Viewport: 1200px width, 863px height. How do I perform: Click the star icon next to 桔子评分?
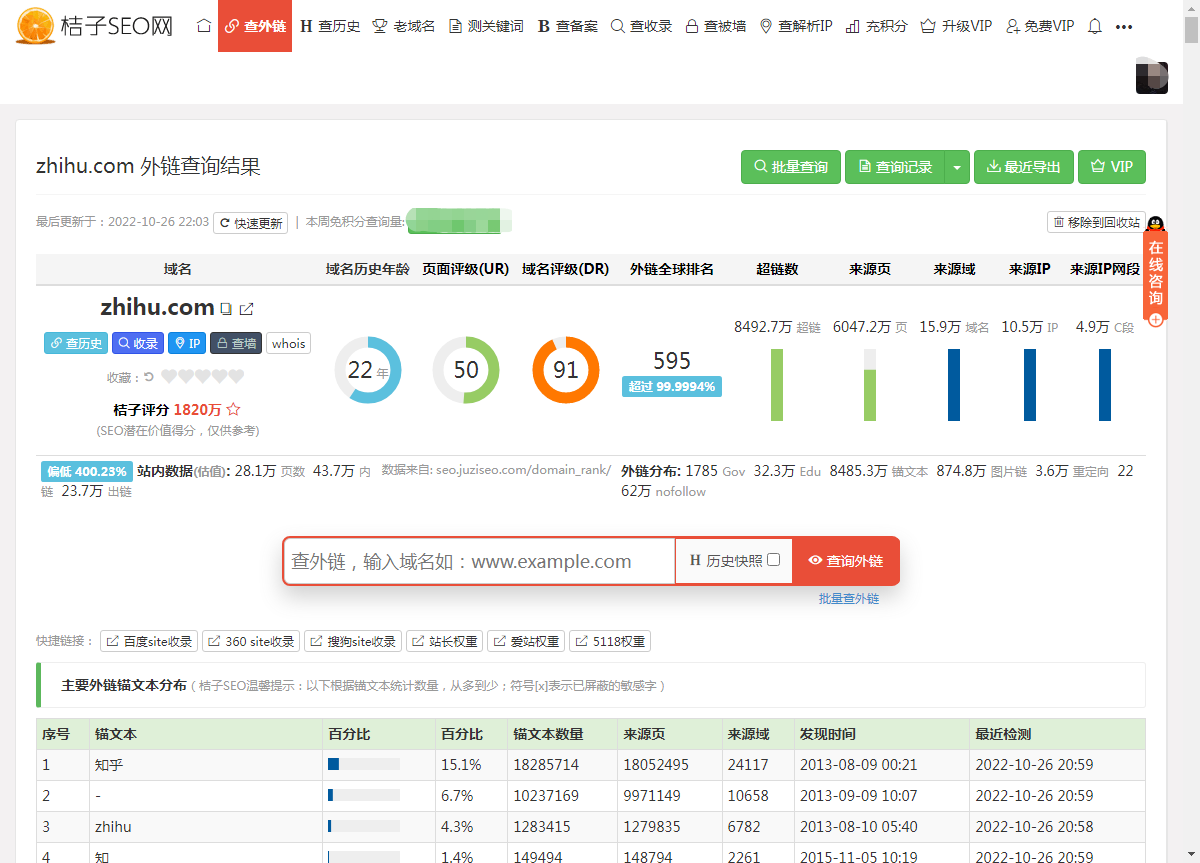233,409
